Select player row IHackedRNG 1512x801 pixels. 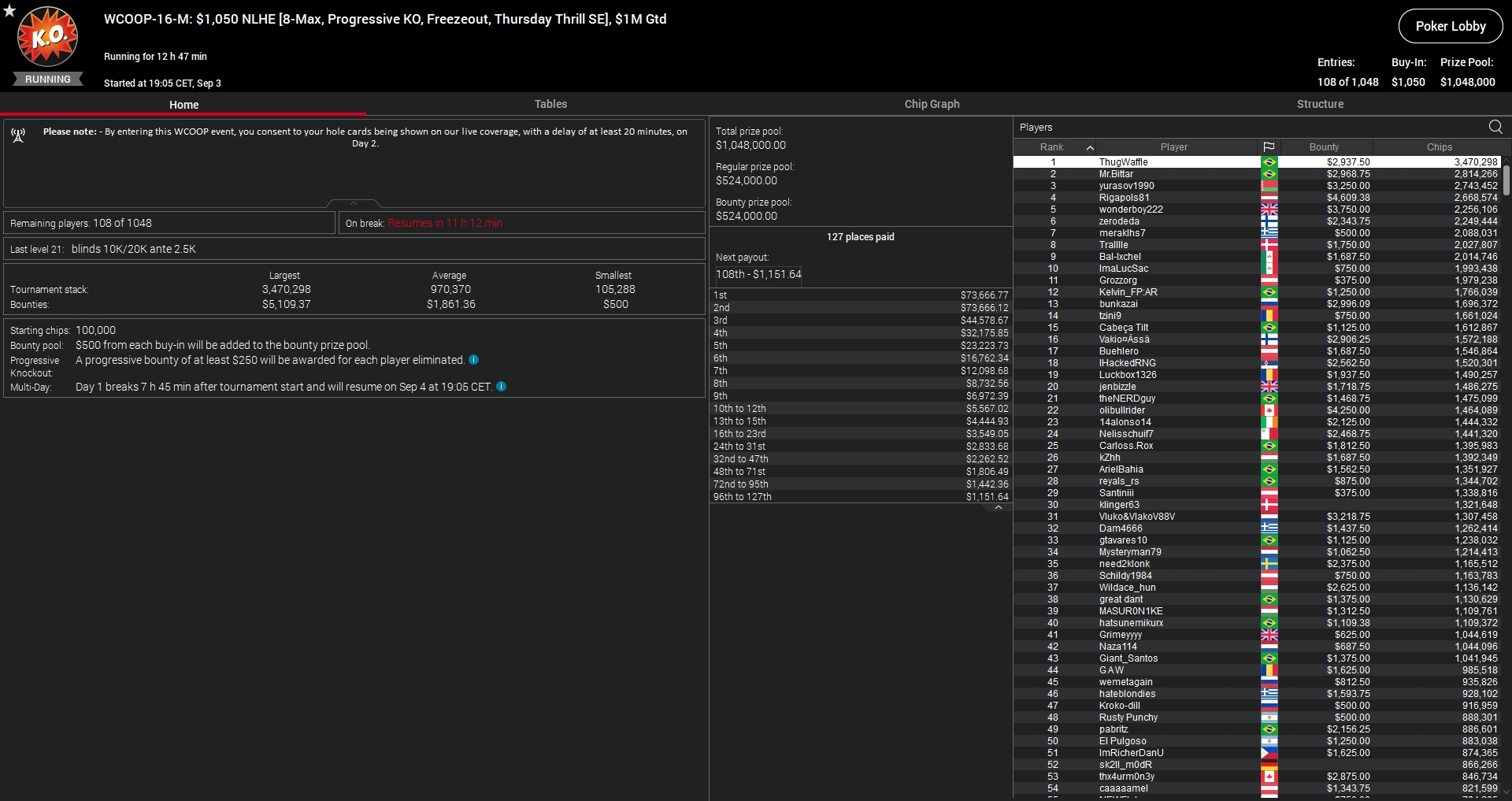coord(1257,363)
